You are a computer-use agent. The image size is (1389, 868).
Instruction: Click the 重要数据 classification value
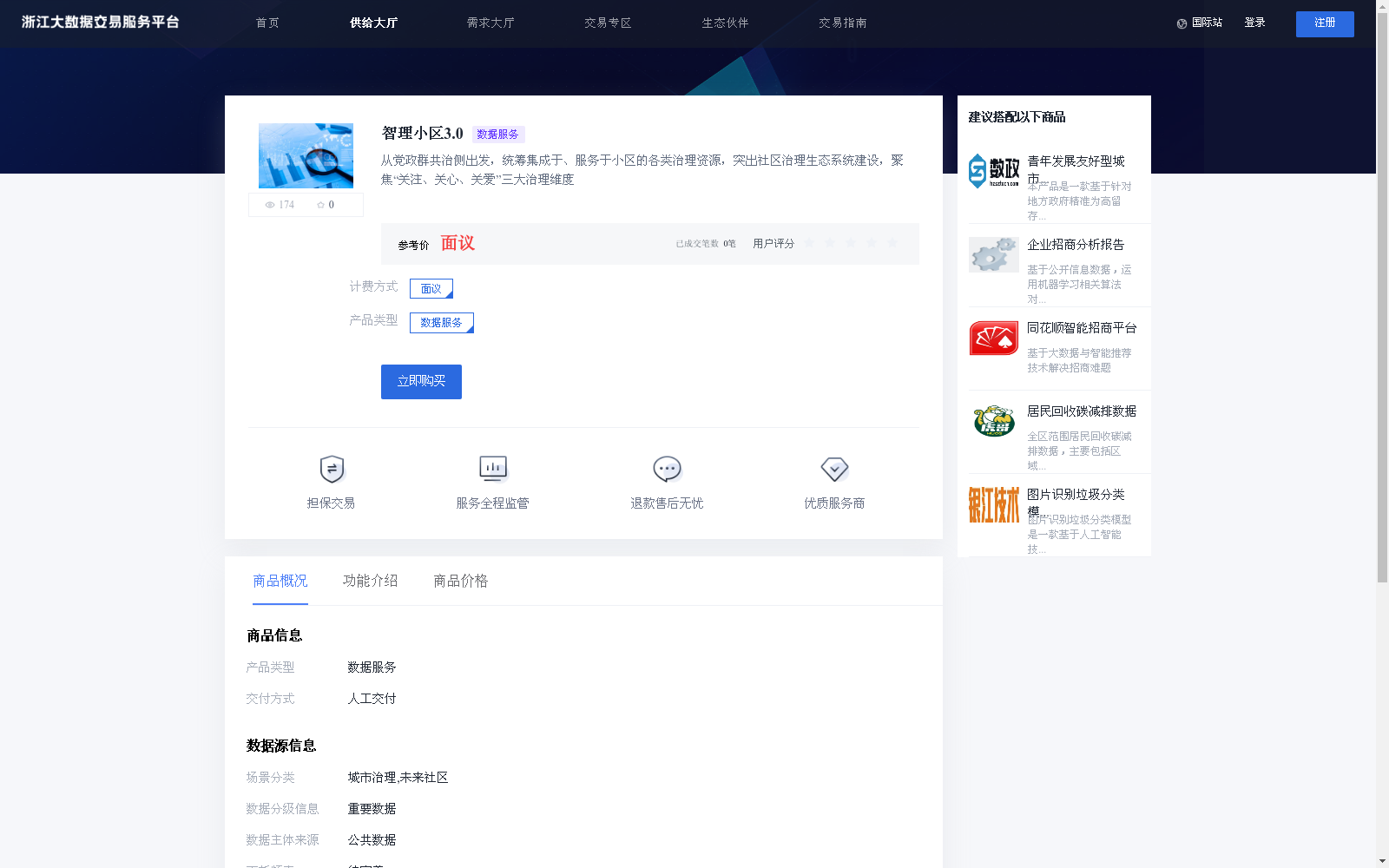tap(372, 809)
